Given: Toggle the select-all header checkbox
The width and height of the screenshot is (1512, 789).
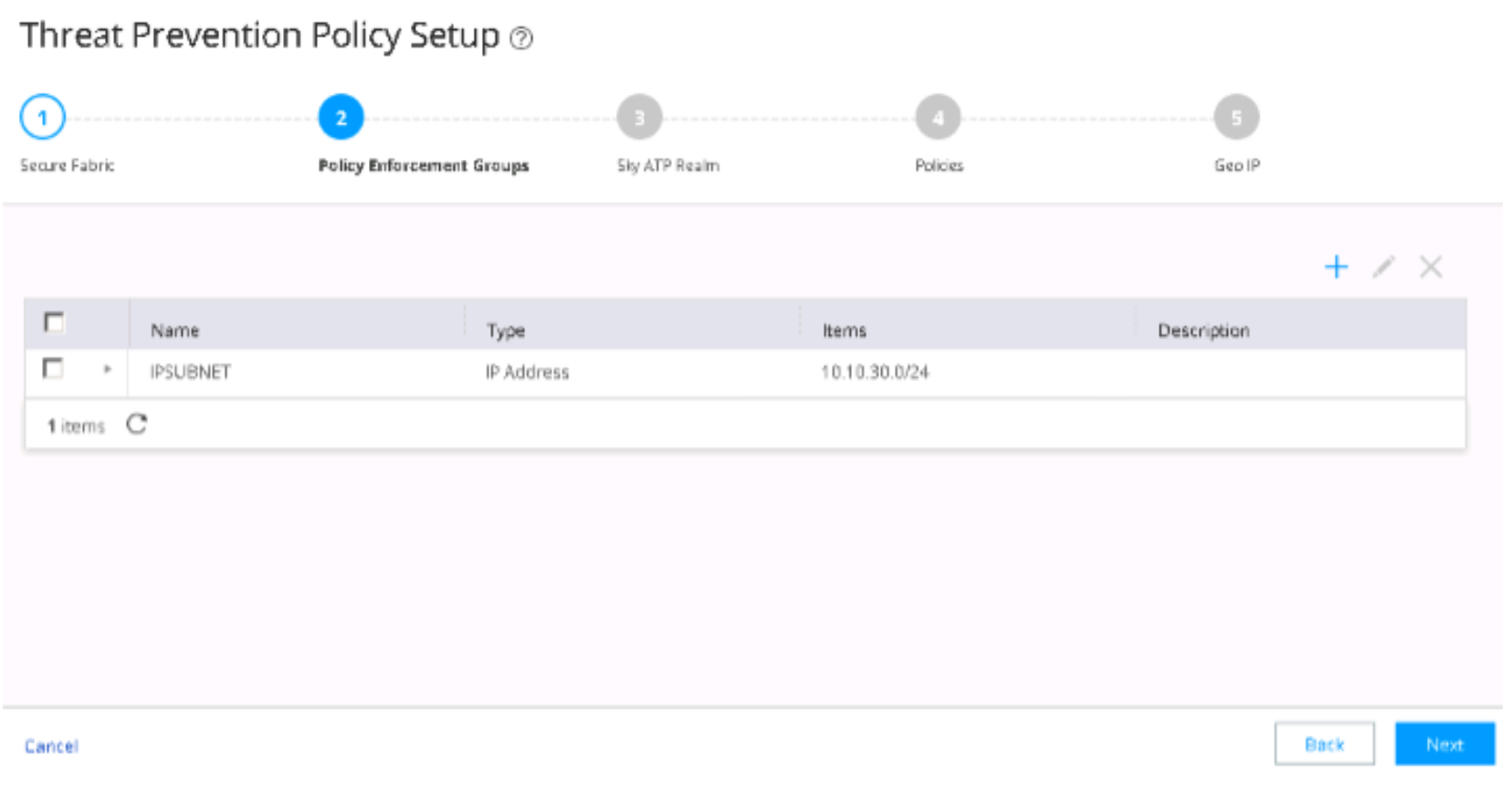Looking at the screenshot, I should pos(54,322).
